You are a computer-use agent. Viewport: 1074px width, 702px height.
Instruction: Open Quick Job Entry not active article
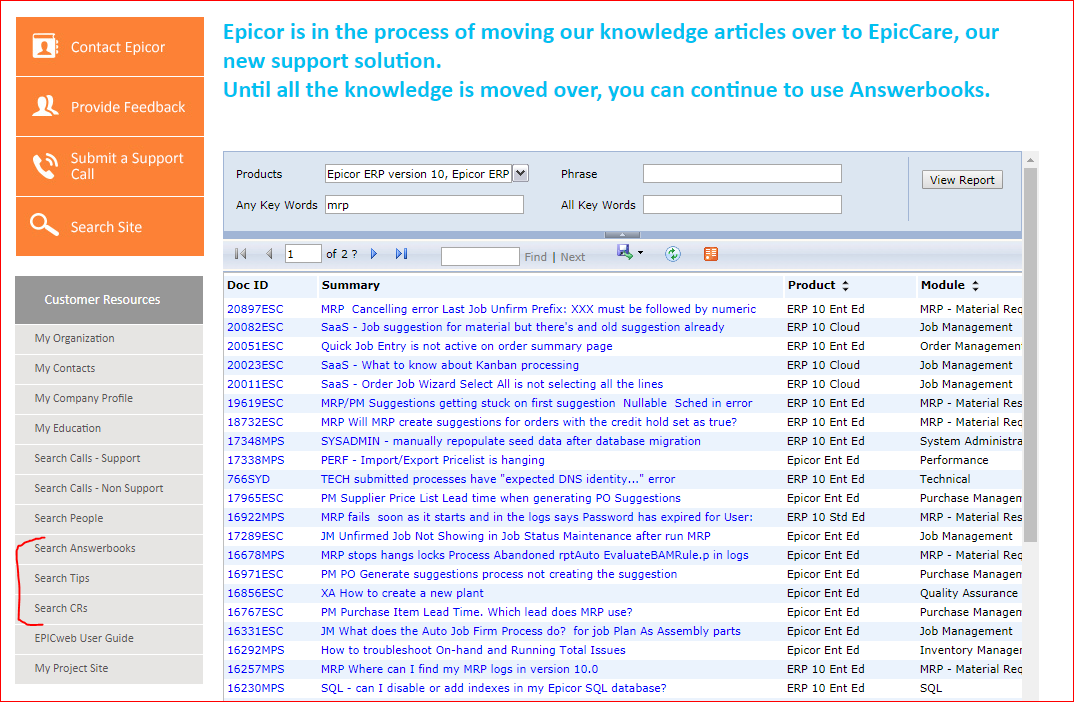466,347
